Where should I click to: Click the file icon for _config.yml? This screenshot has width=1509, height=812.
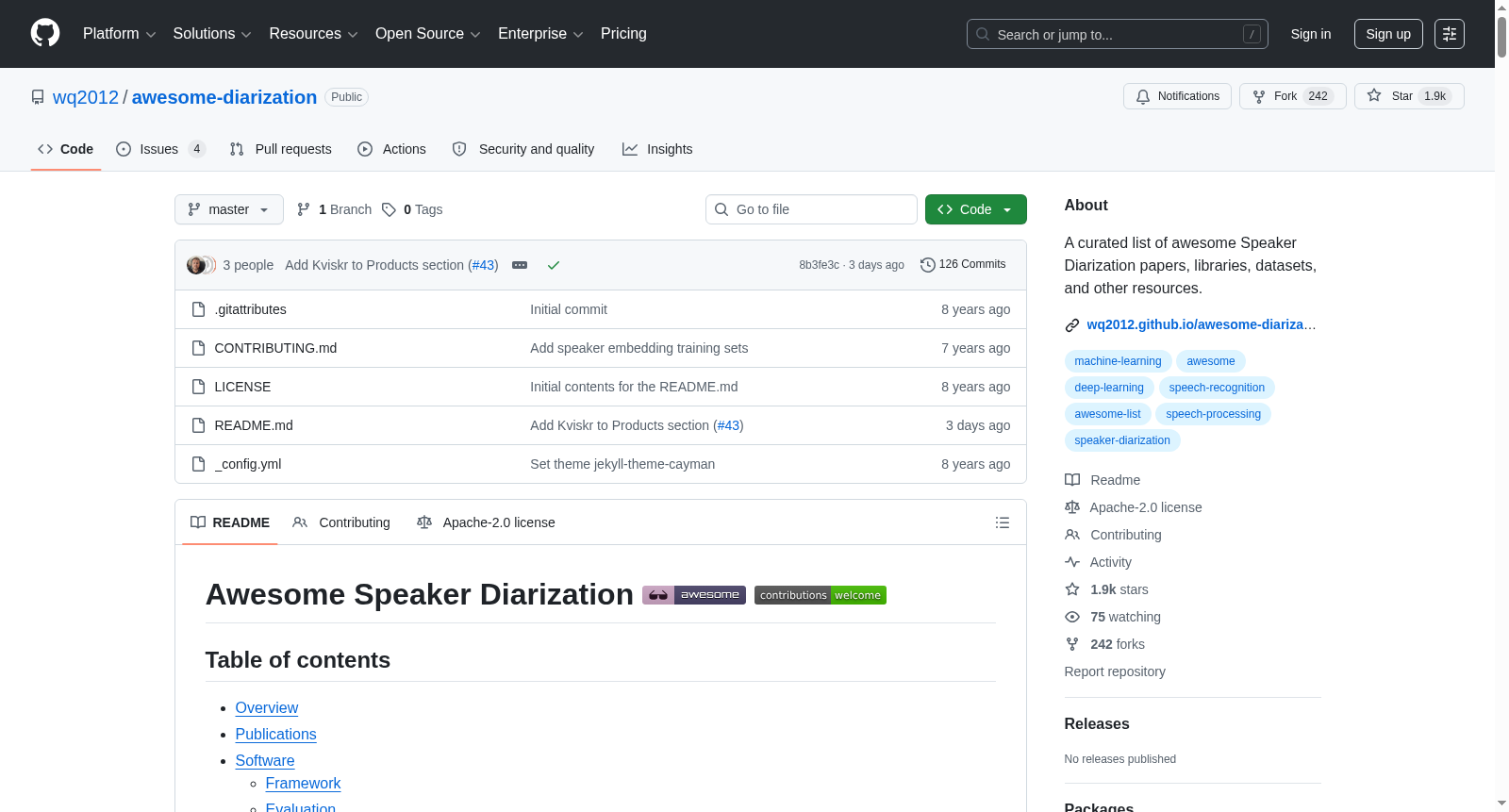tap(198, 464)
